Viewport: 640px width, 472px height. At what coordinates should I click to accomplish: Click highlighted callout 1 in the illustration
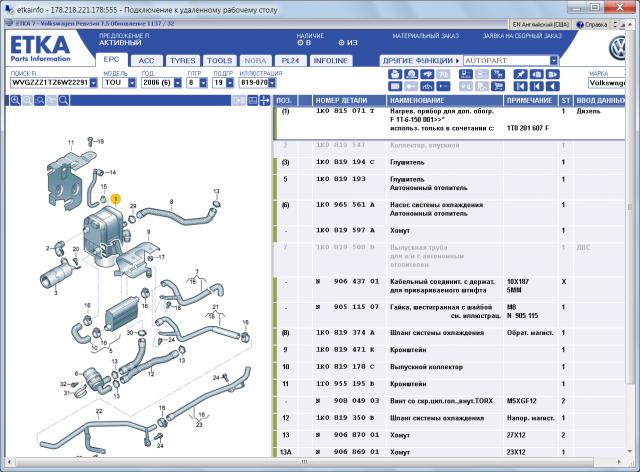pyautogui.click(x=116, y=199)
